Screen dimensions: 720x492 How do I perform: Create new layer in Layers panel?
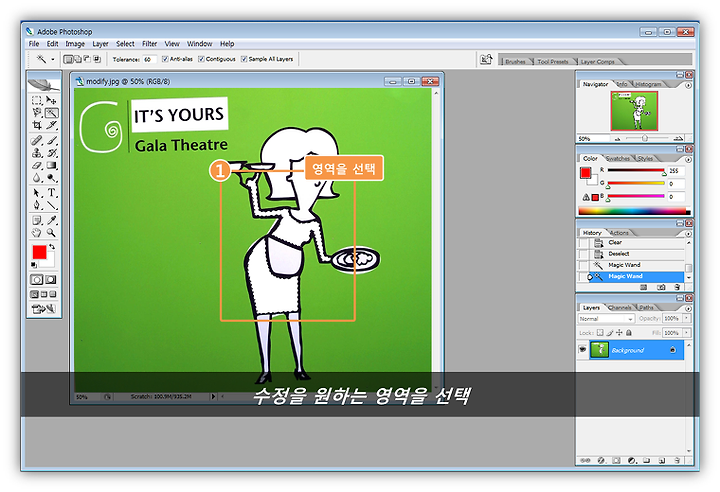click(x=662, y=460)
